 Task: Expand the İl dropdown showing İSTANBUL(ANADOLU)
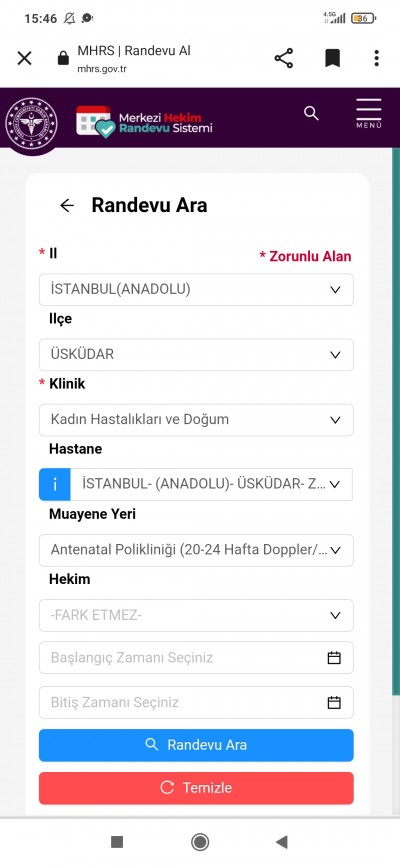(x=196, y=289)
